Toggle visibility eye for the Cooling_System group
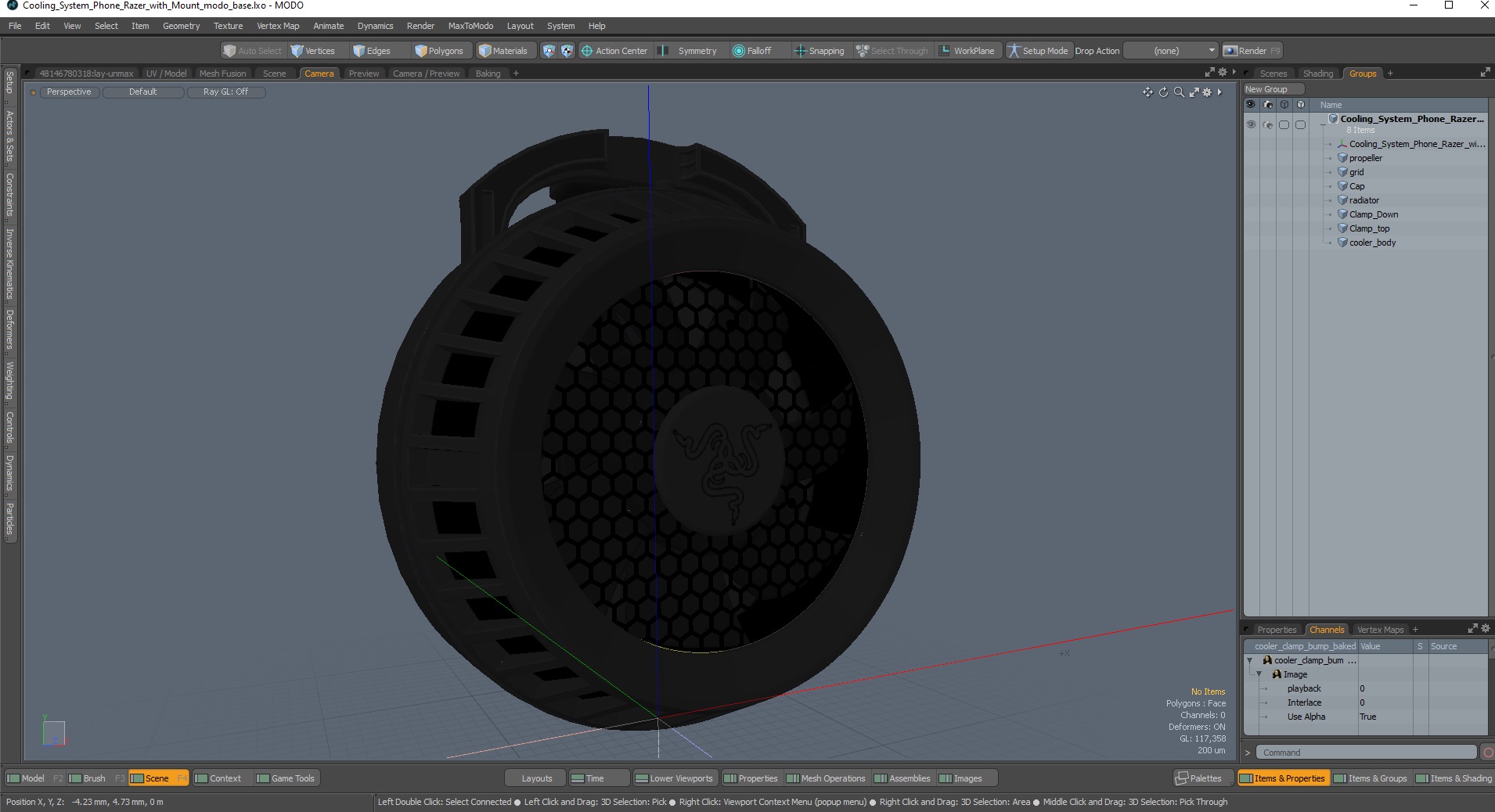The image size is (1495, 812). 1251,125
